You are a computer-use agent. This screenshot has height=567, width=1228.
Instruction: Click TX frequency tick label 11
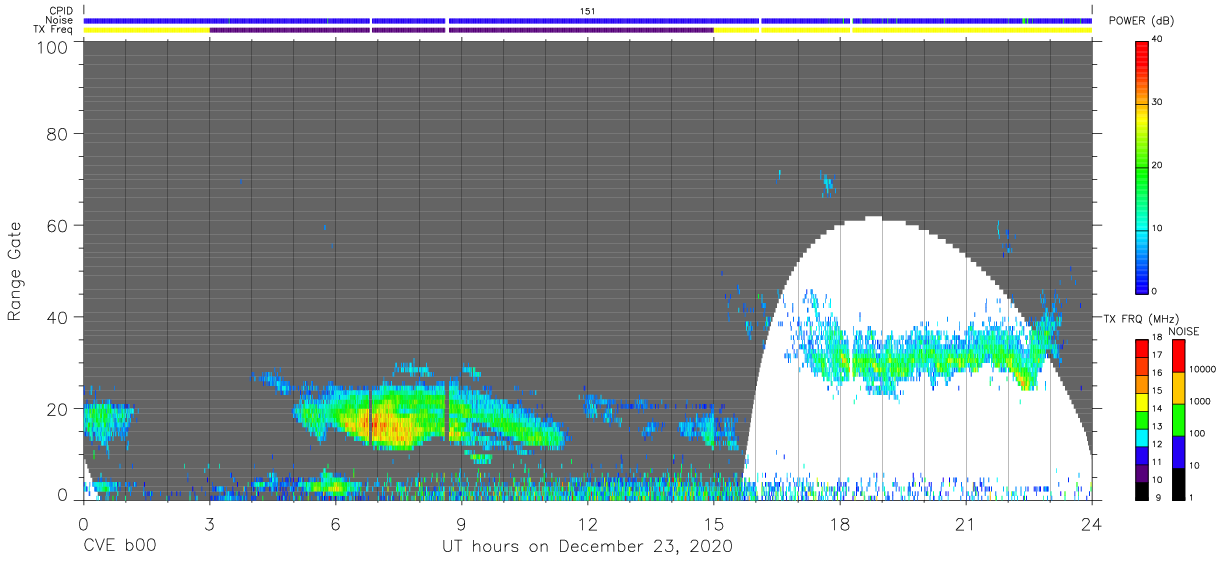pos(1157,462)
